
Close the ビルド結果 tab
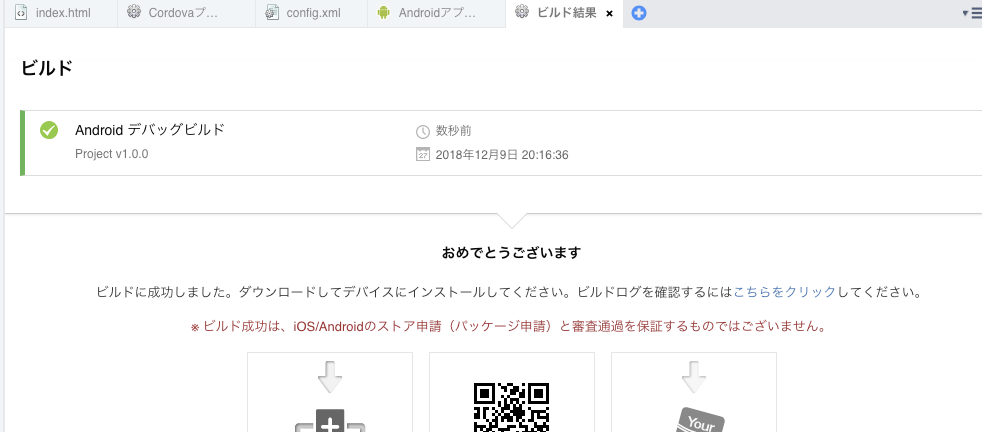609,14
